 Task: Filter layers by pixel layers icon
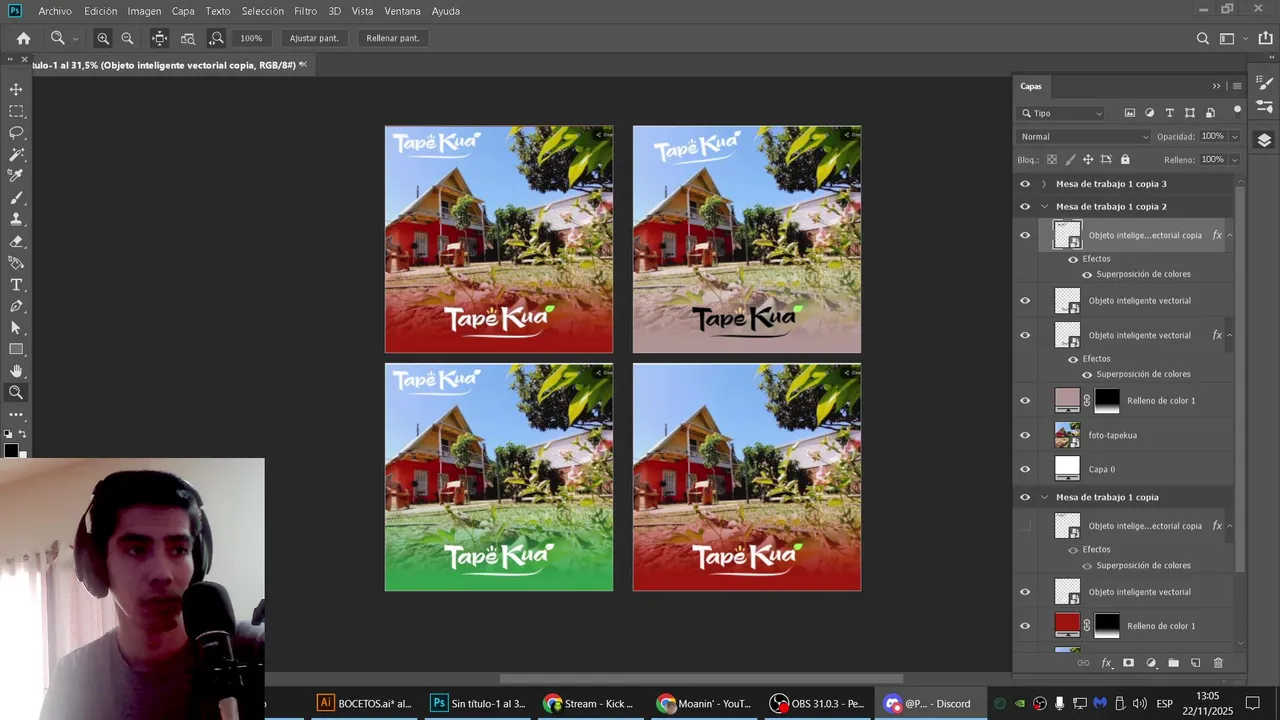[1130, 113]
